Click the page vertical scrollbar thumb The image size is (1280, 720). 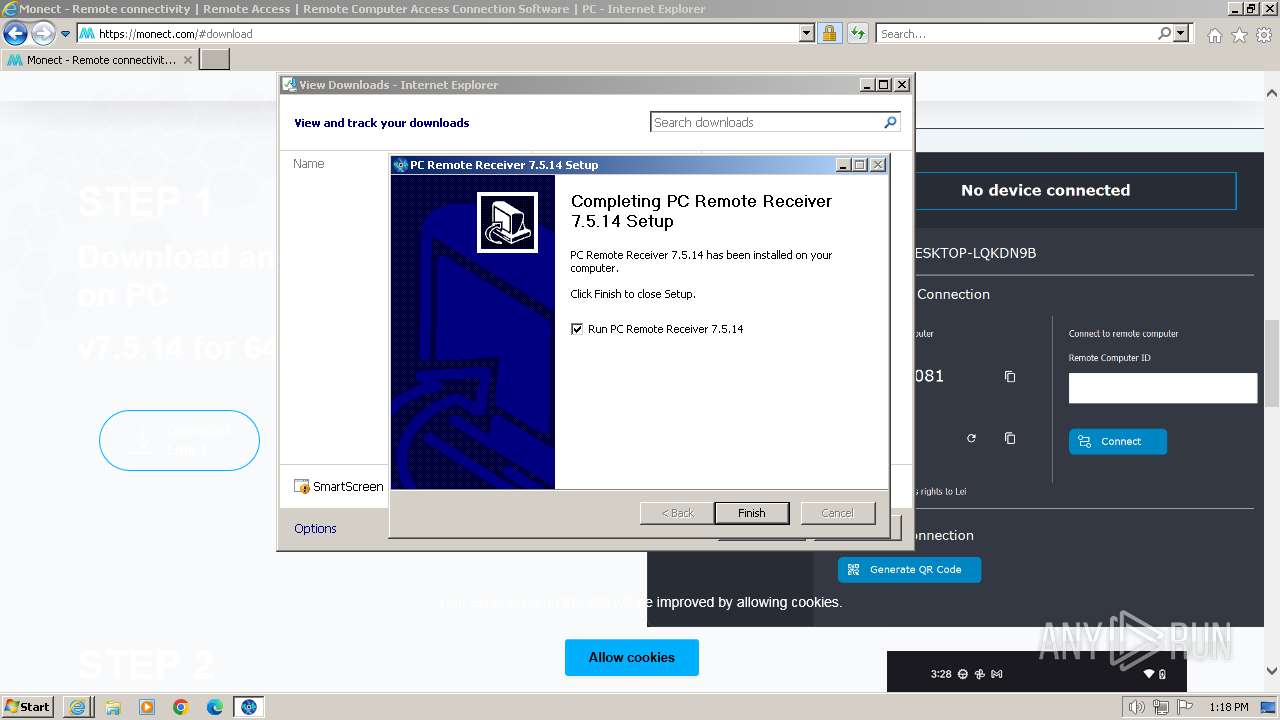click(x=1272, y=362)
